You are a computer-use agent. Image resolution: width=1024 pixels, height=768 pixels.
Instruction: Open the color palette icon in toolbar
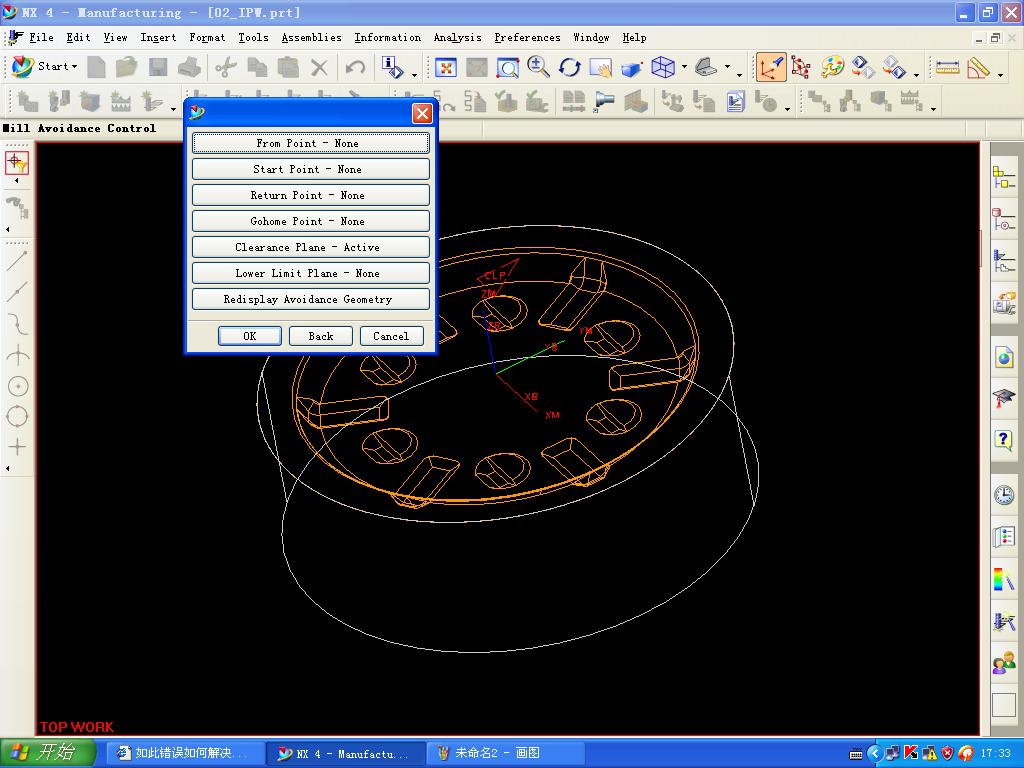tap(833, 68)
